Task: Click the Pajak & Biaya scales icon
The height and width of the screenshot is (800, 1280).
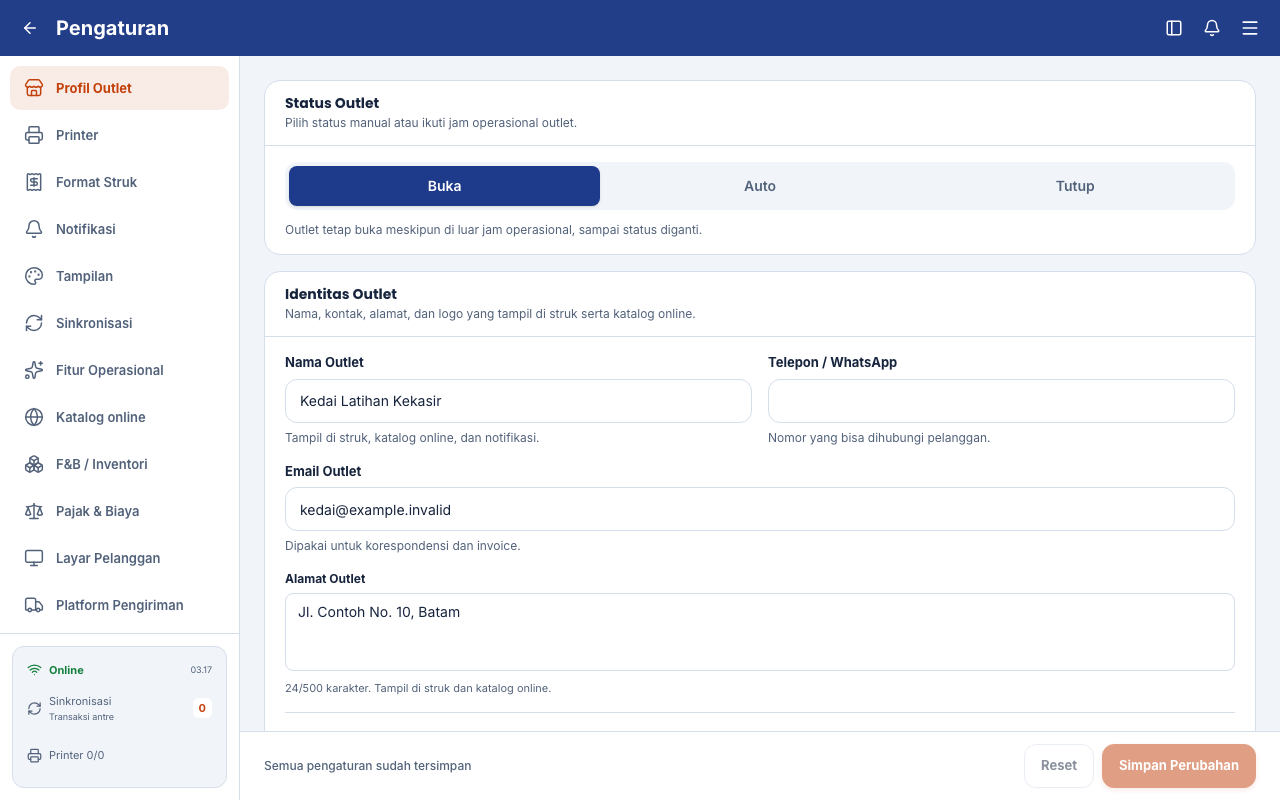Action: (x=34, y=511)
